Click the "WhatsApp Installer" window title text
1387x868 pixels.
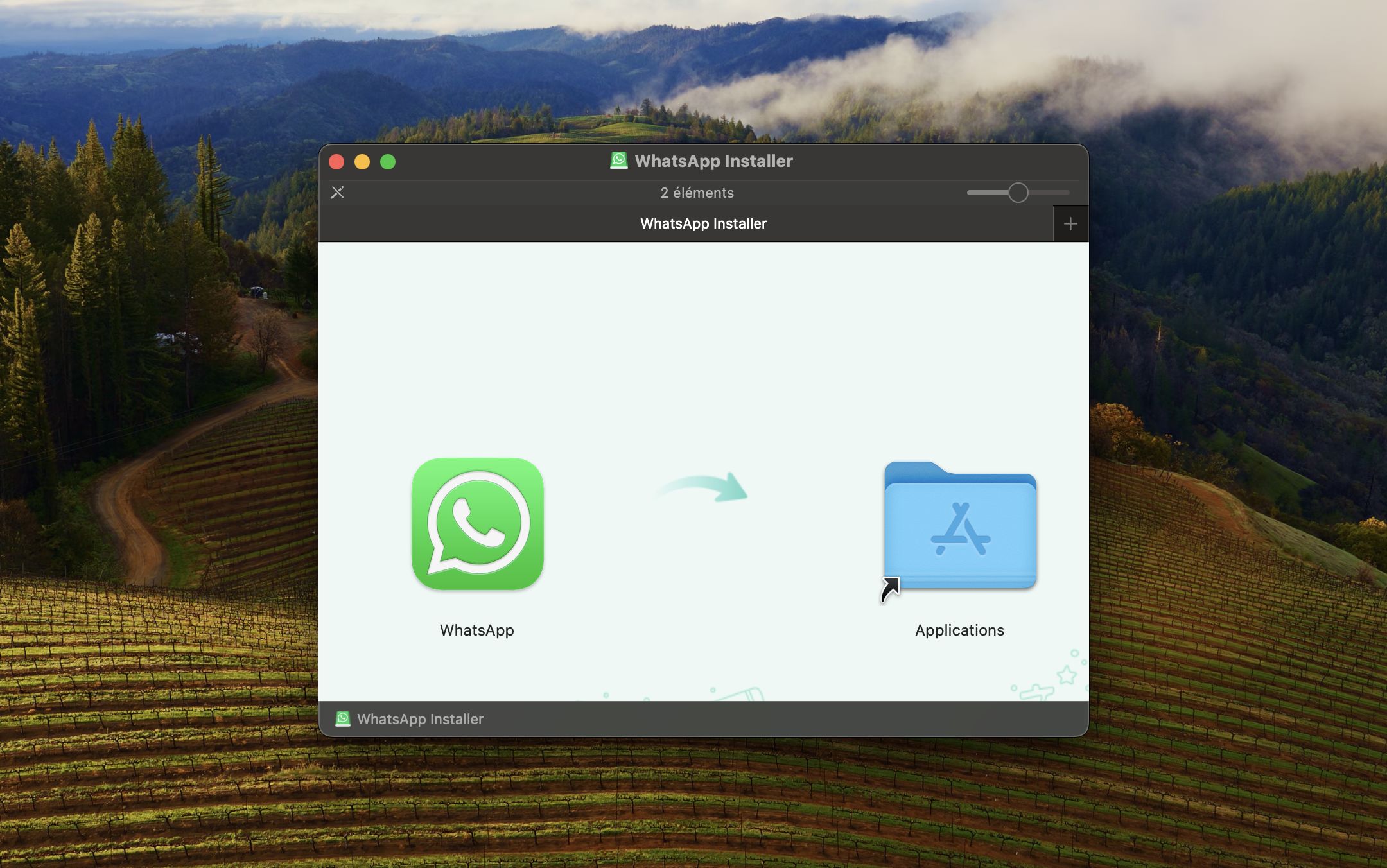pyautogui.click(x=713, y=161)
